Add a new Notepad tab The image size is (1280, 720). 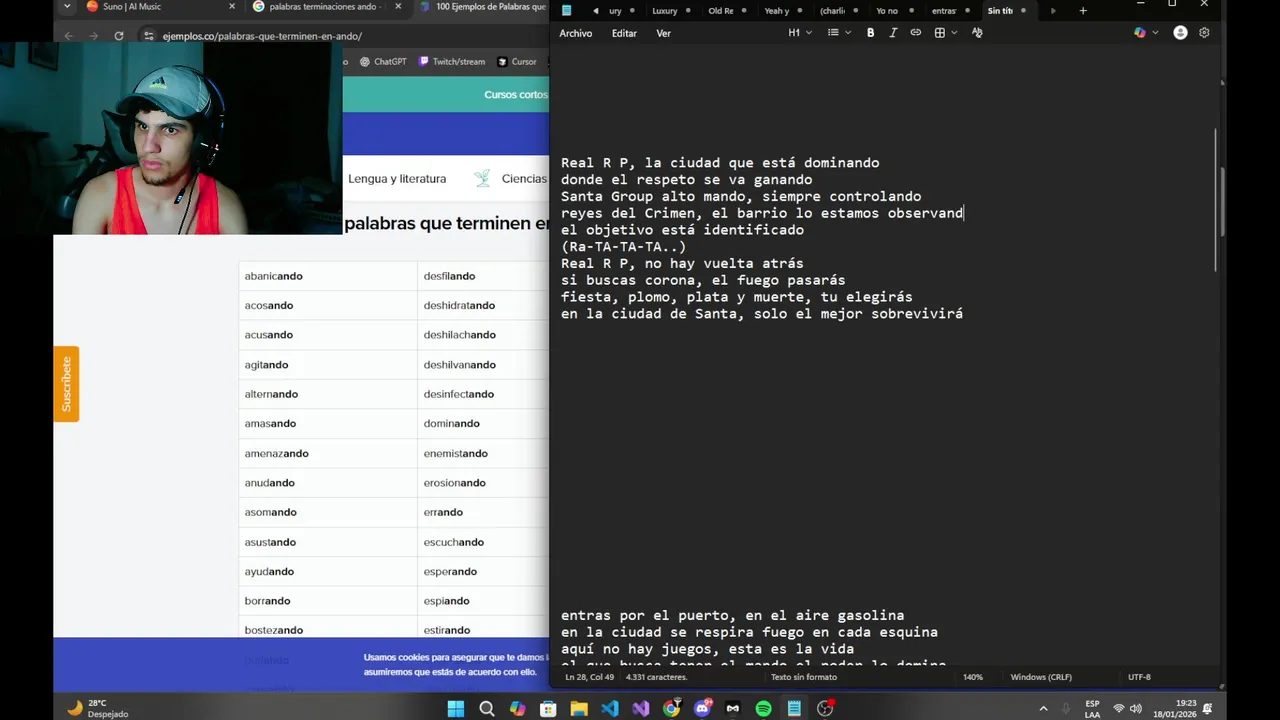point(1083,11)
